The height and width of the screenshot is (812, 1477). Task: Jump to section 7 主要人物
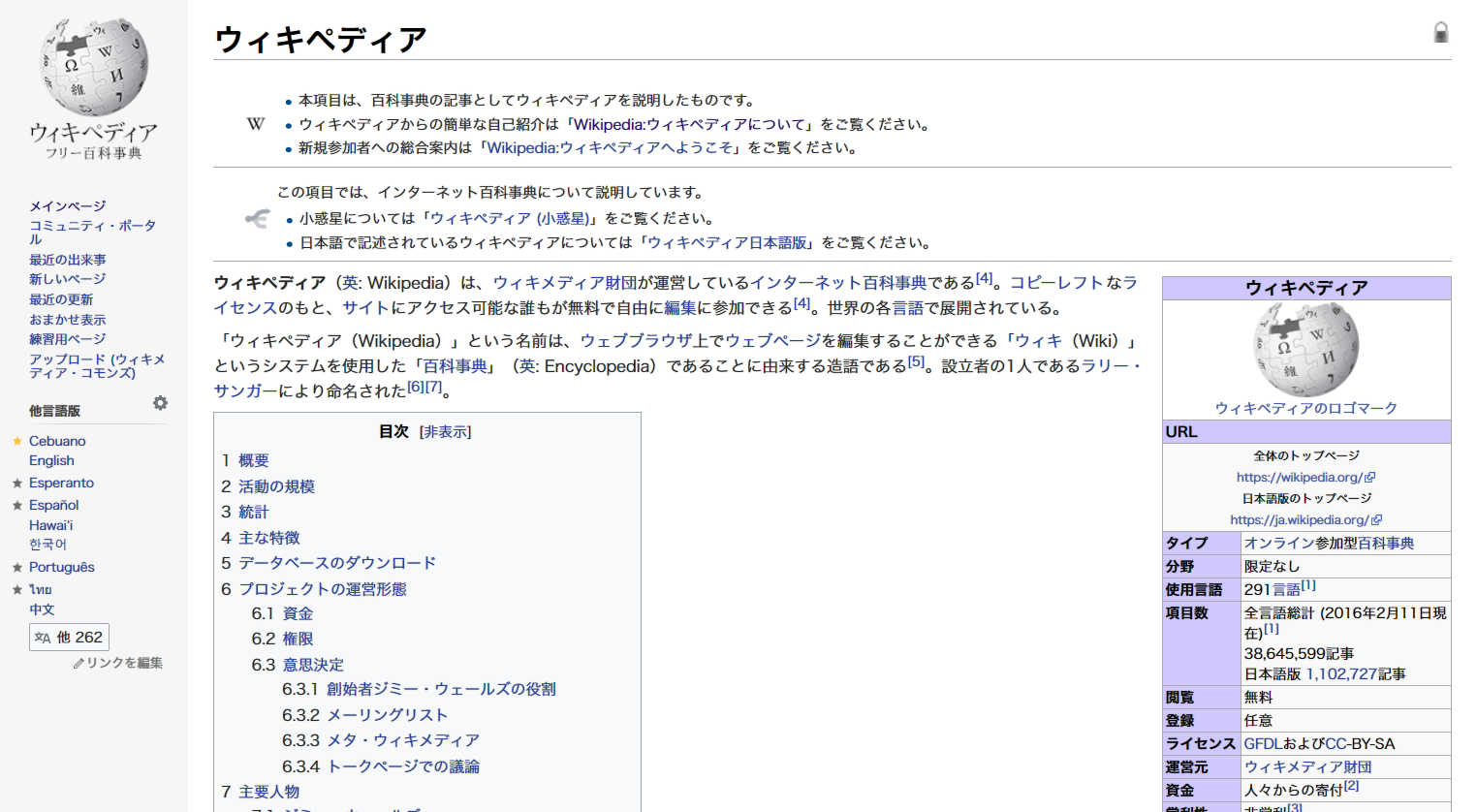[x=269, y=792]
